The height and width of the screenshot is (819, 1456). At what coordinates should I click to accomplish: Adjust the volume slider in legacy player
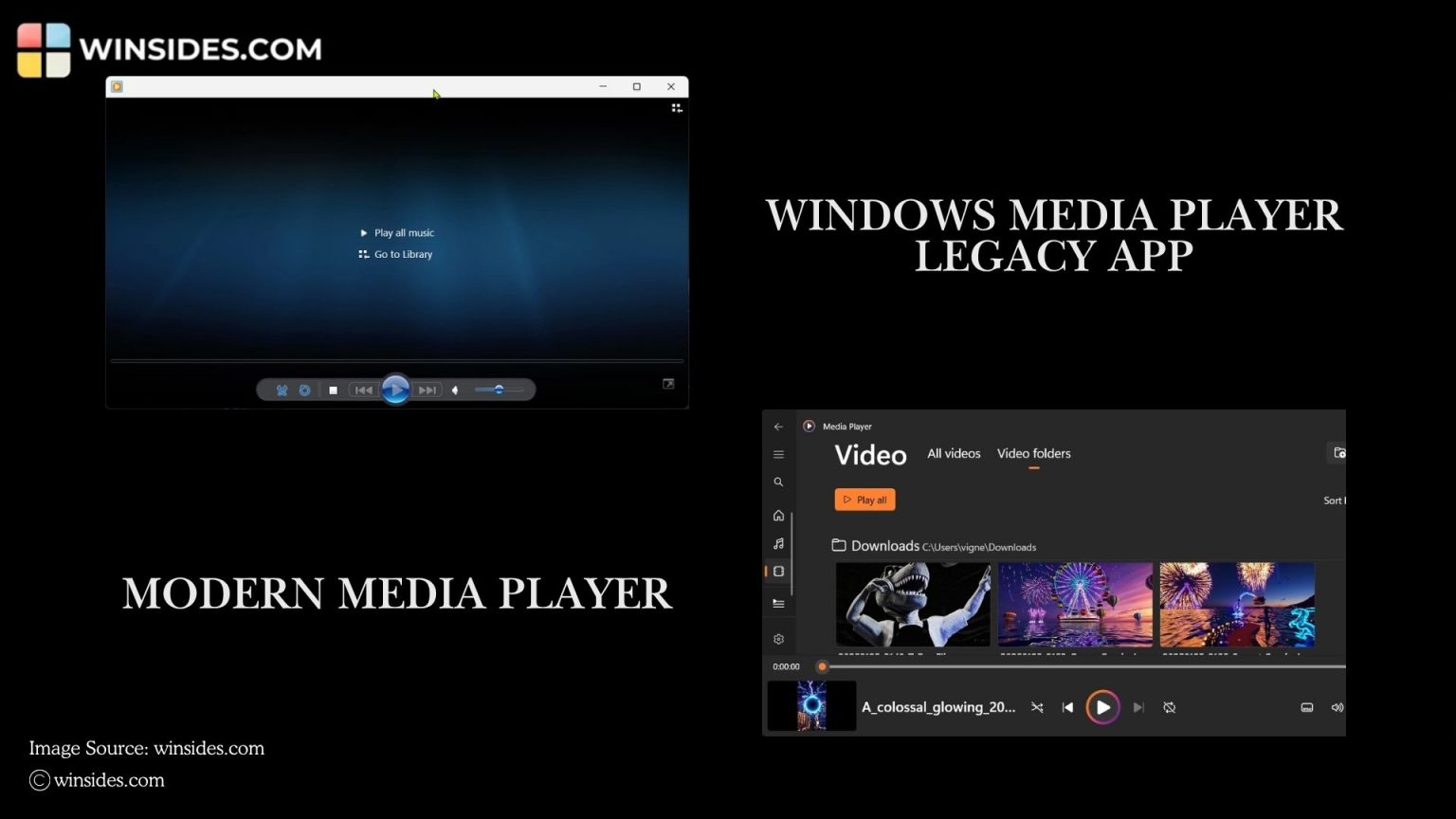pos(500,390)
